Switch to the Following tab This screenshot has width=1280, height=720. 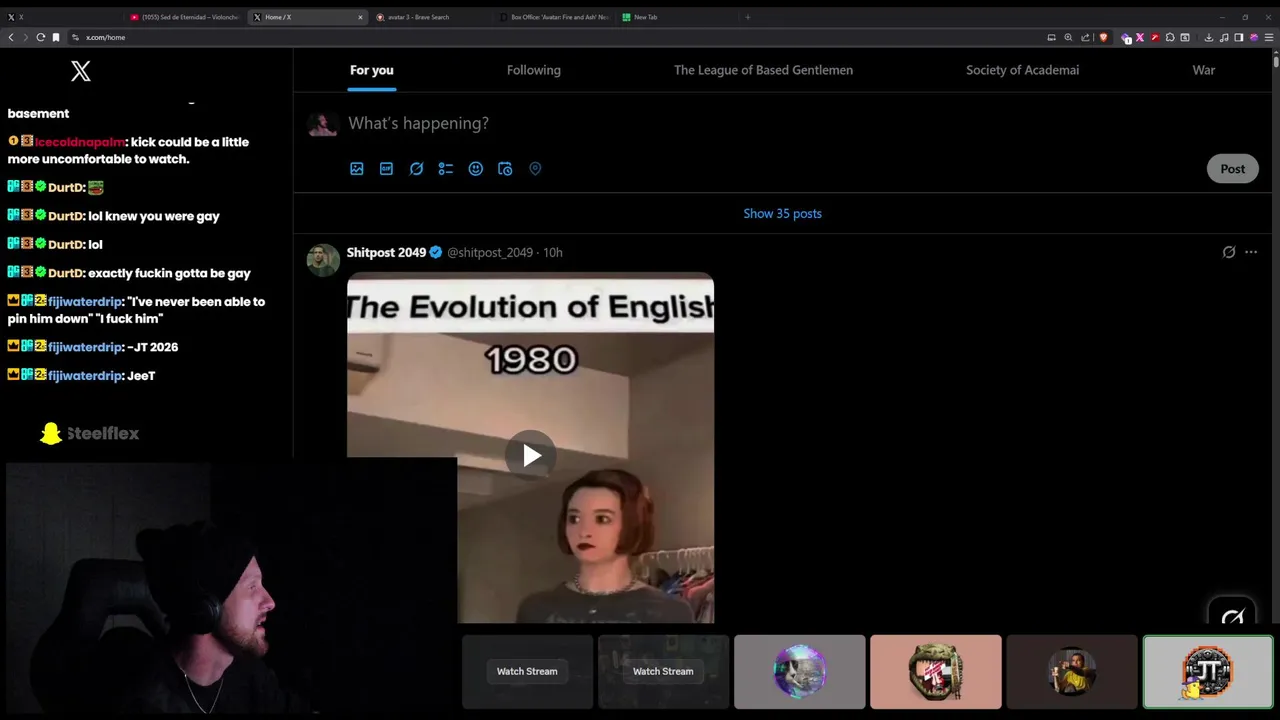click(x=534, y=70)
